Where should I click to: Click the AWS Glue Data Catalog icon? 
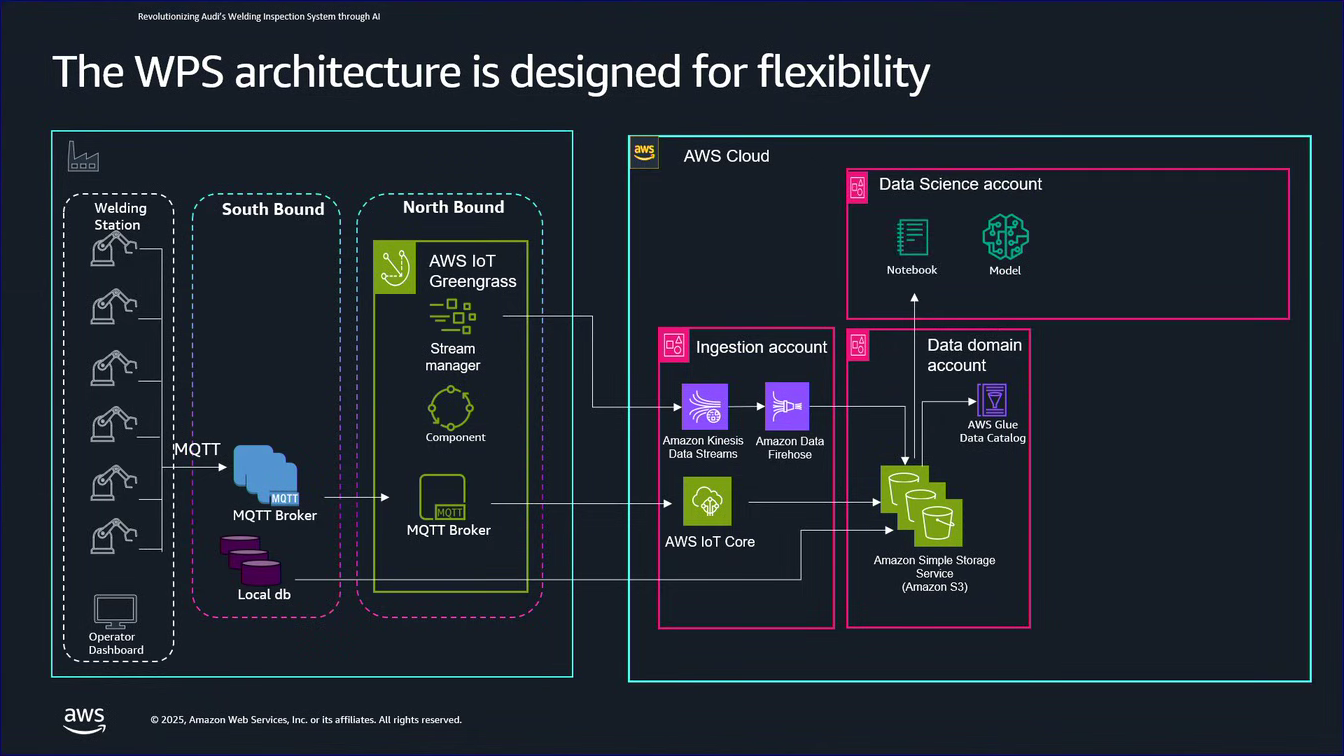(992, 400)
